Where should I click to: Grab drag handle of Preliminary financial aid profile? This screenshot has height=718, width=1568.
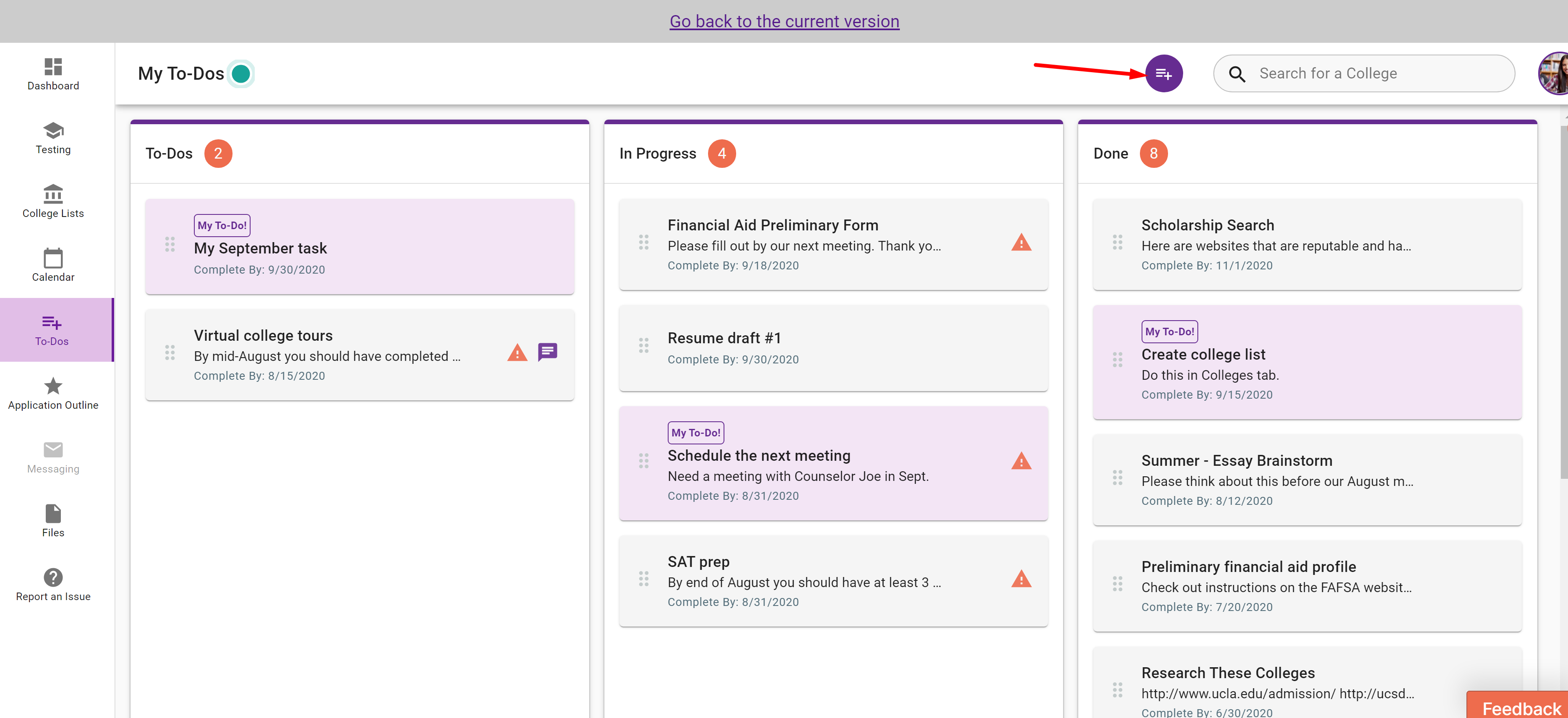[1118, 584]
